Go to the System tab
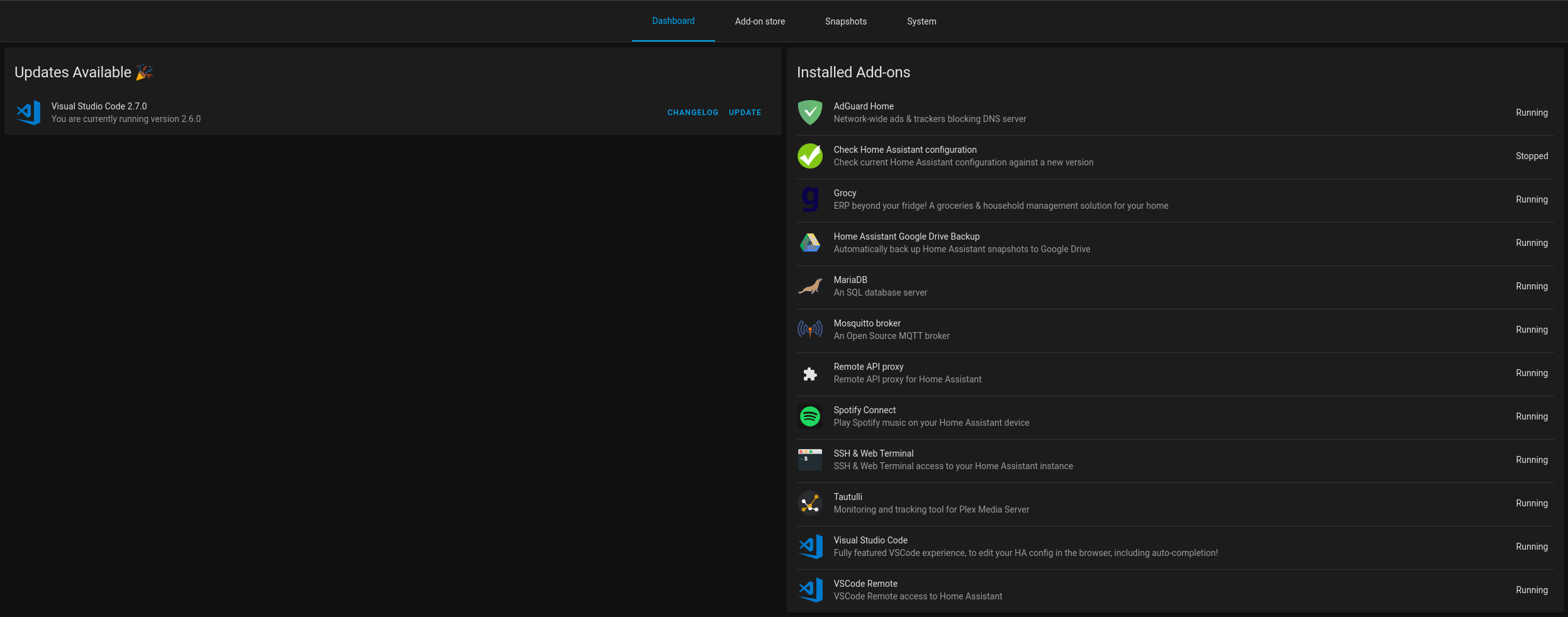 [x=921, y=21]
